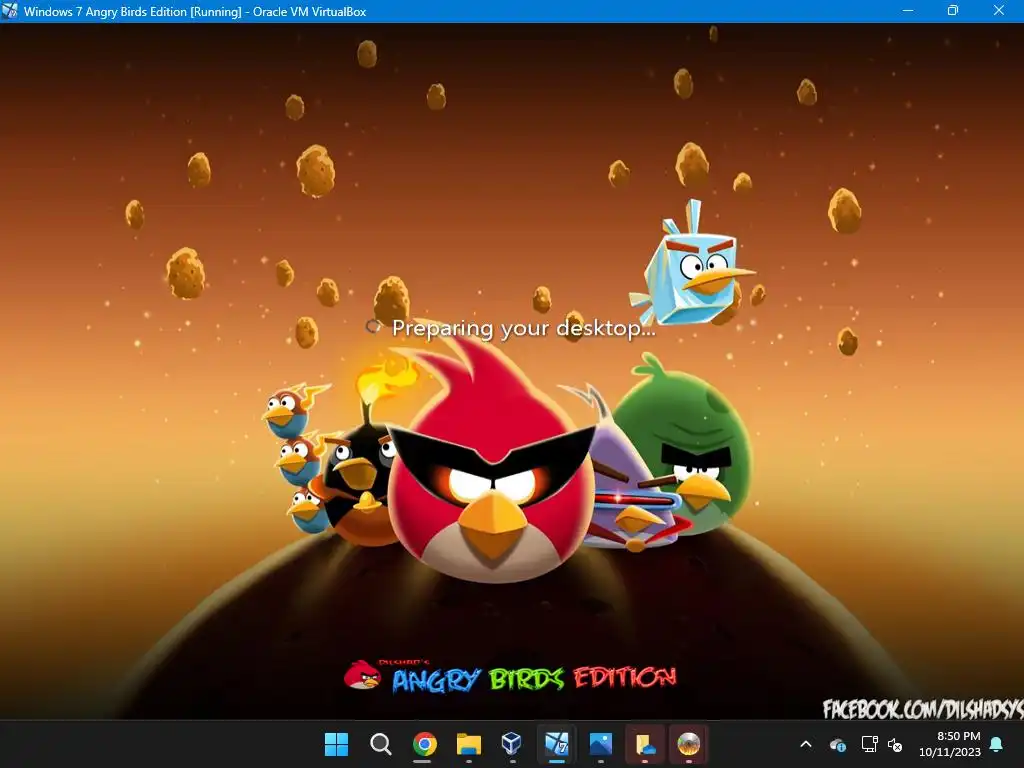The image size is (1024, 768).
Task: Open clock showing 8:50 PM
Action: pos(949,744)
